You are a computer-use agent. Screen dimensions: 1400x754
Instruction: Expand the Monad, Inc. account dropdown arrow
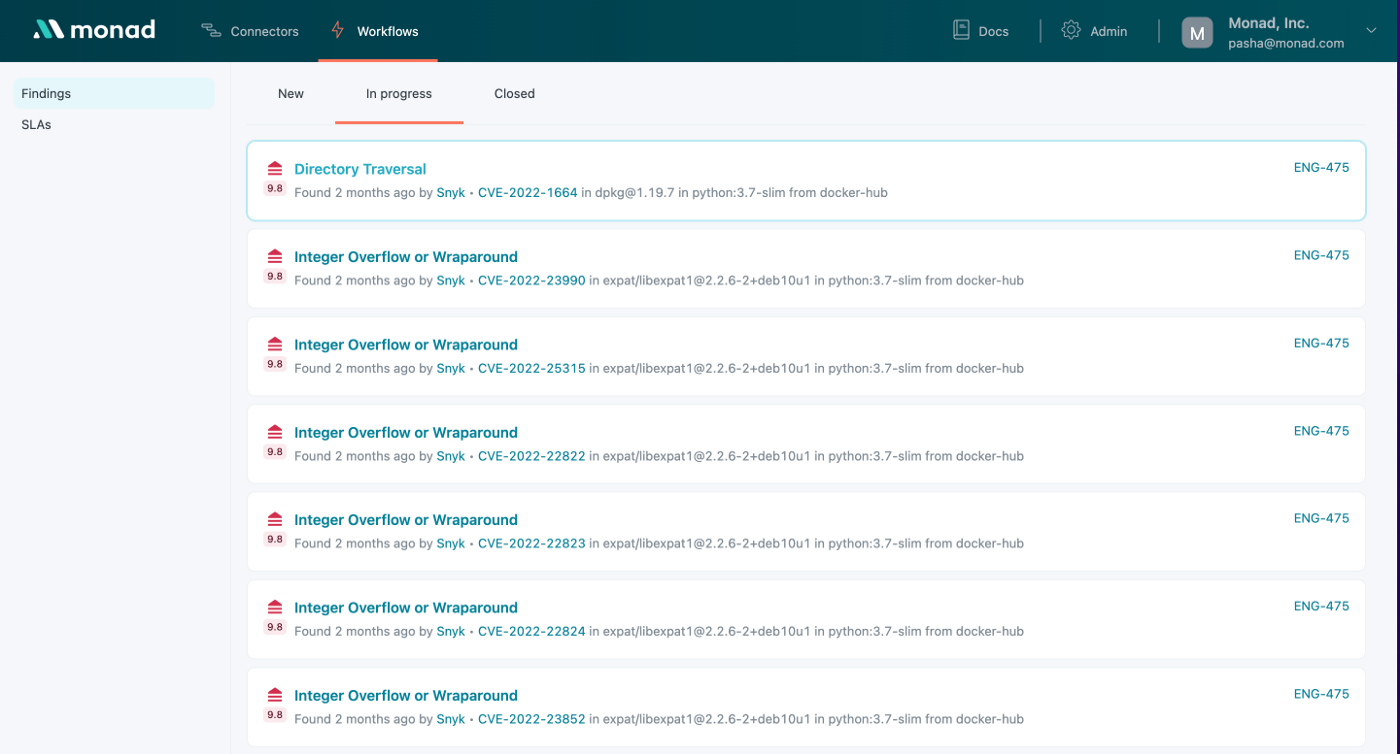click(1370, 31)
